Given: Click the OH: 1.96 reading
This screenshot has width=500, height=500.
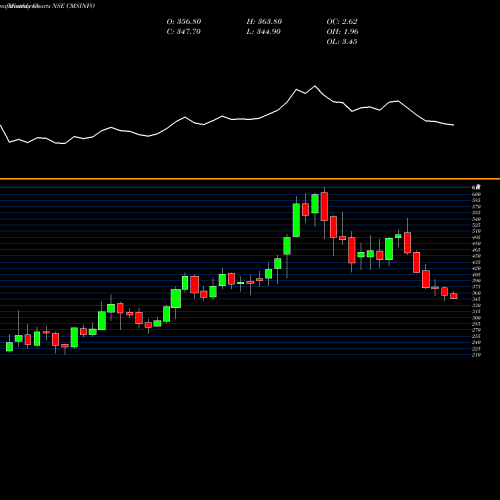Looking at the screenshot, I should pos(342,32).
